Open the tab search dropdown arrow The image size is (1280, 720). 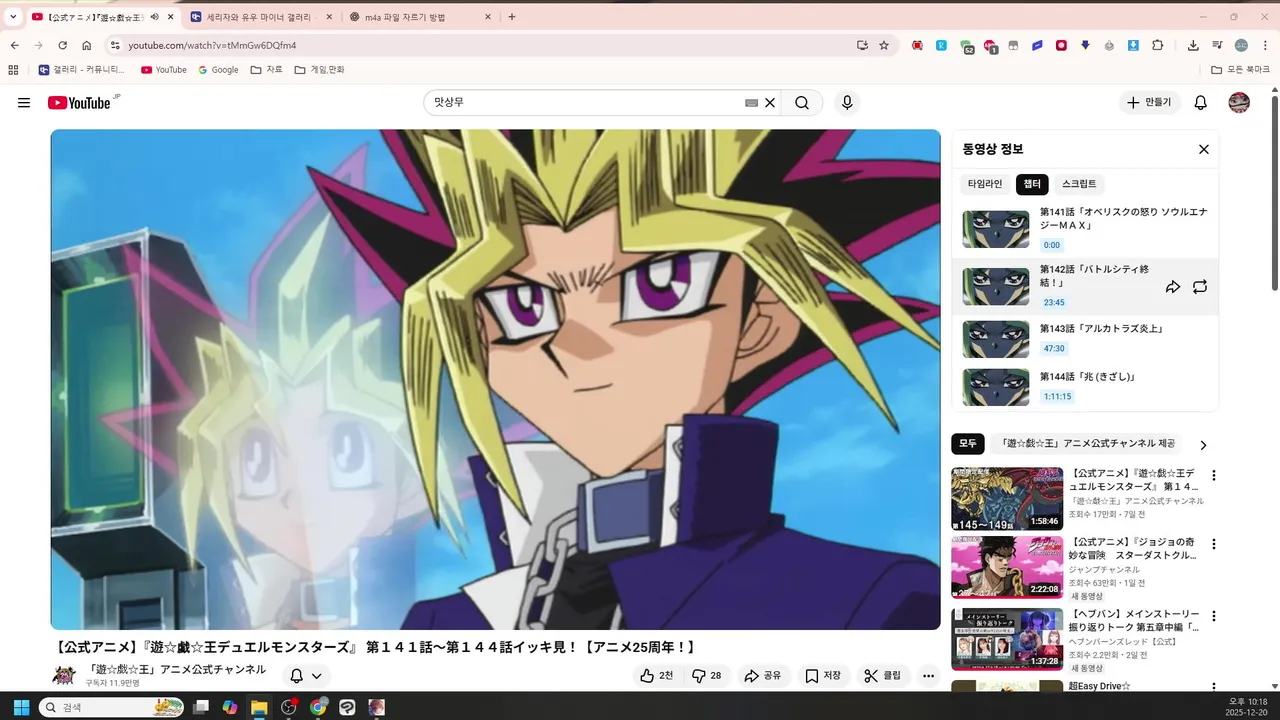(x=13, y=17)
